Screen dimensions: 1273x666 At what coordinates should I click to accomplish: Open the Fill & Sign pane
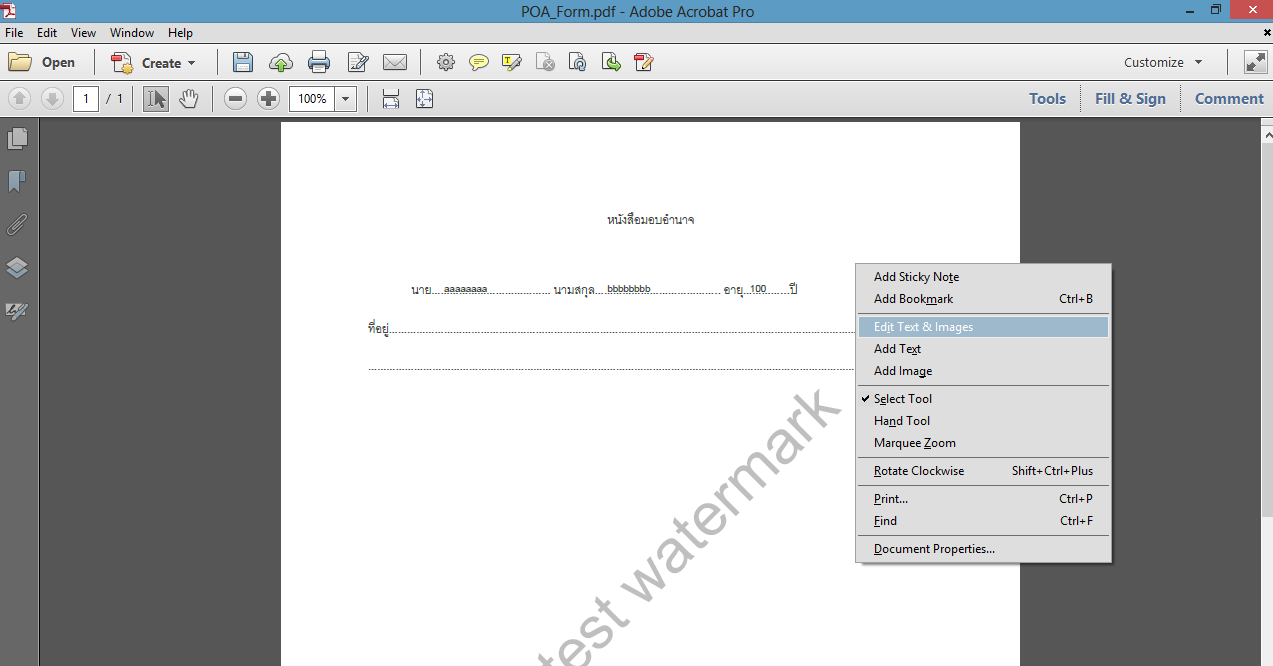1130,98
